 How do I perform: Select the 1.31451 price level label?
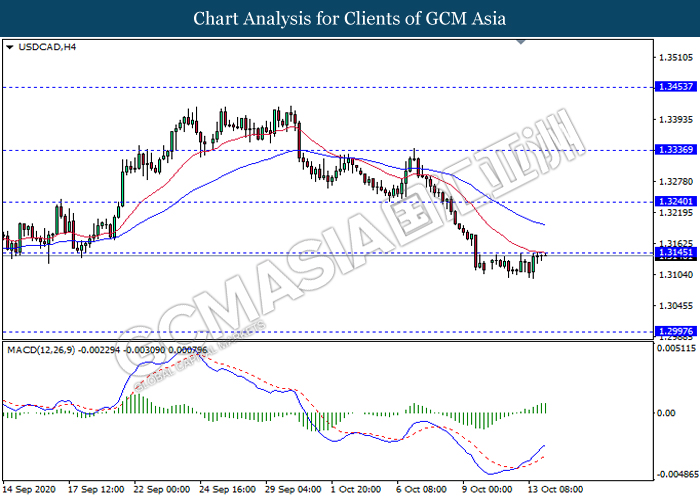point(676,252)
